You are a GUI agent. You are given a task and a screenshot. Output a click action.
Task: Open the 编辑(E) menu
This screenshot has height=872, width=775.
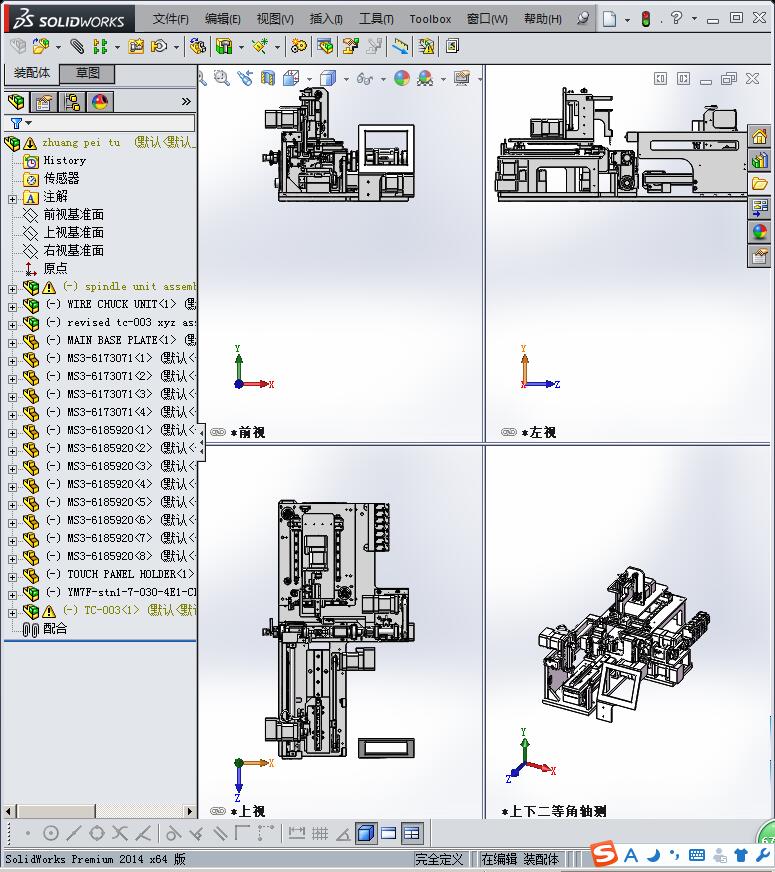[222, 19]
